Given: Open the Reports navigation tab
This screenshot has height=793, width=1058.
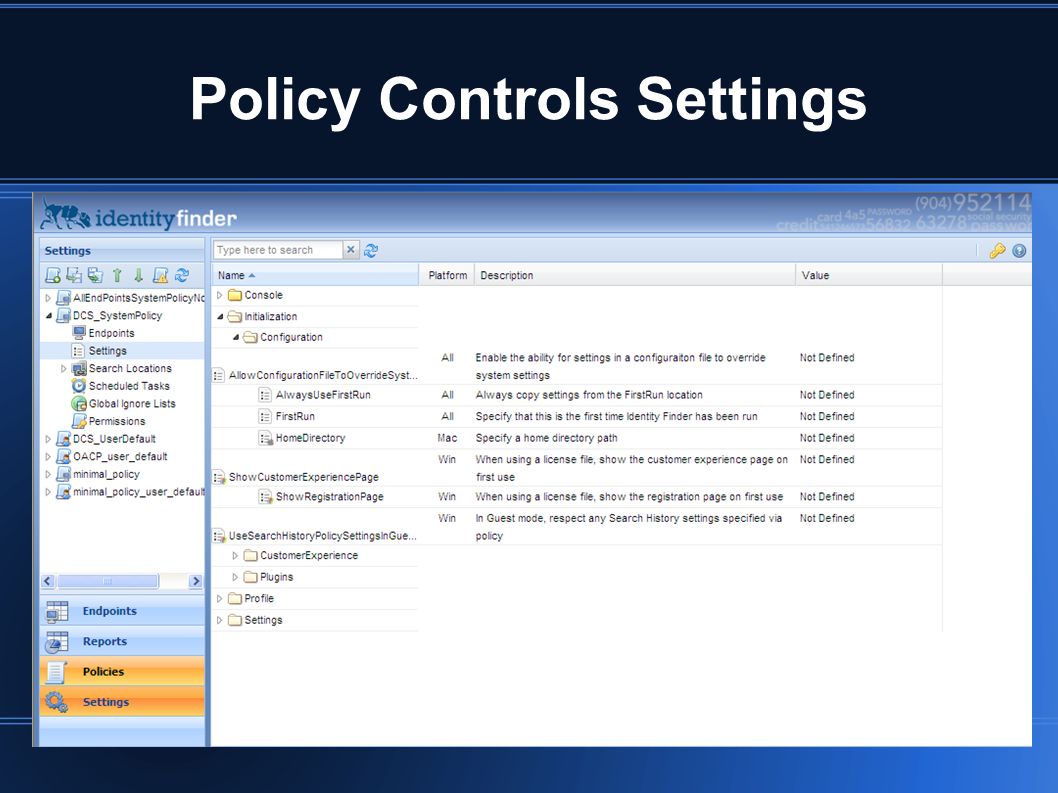Looking at the screenshot, I should pos(122,641).
